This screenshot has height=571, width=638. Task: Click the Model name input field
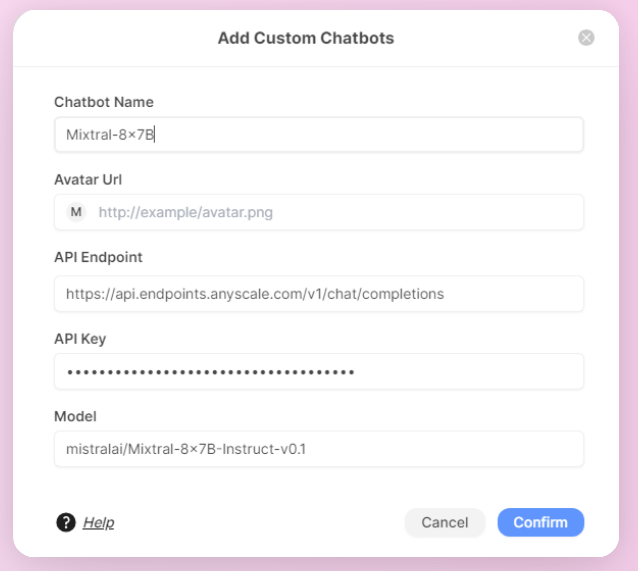(318, 449)
